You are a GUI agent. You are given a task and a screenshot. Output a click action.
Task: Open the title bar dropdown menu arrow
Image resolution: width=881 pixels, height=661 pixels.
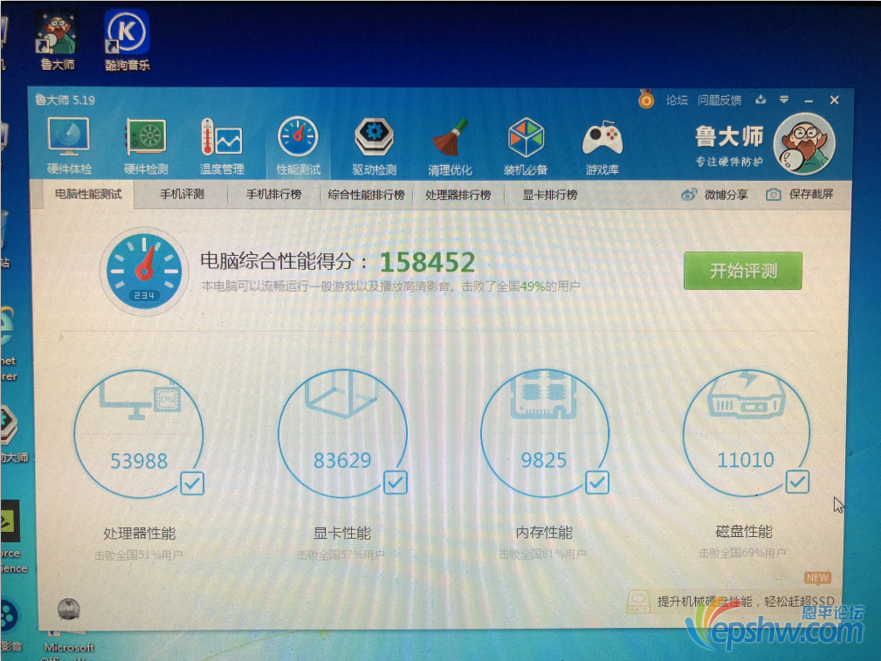coord(784,99)
